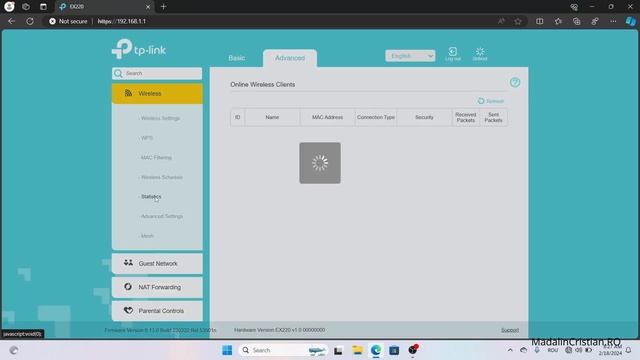Open the Read aloud icon in address bar
The height and width of the screenshot is (360, 640).
(x=501, y=21)
